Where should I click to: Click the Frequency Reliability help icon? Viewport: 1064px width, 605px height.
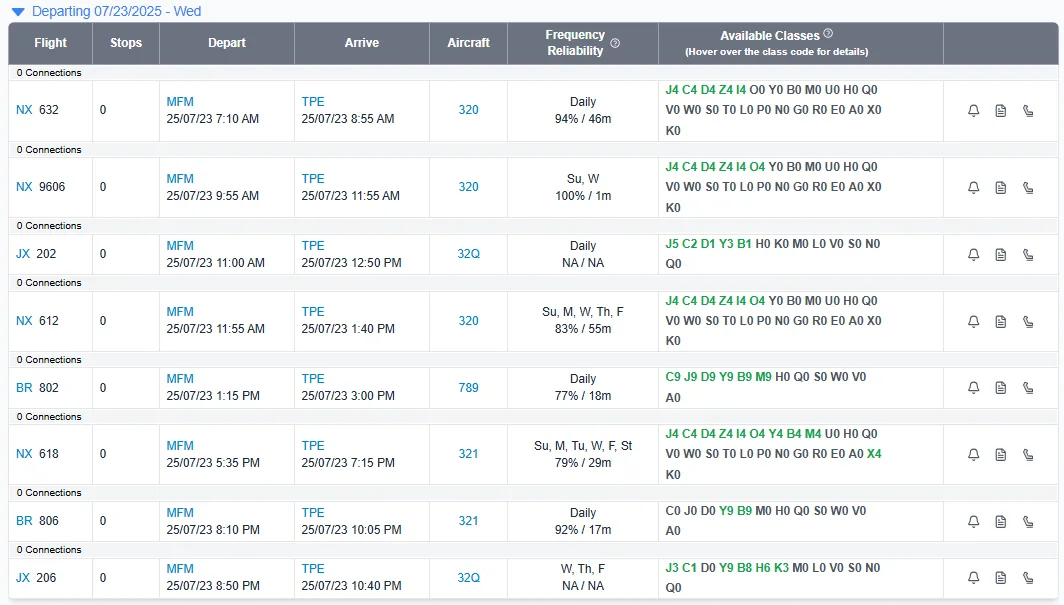click(615, 43)
